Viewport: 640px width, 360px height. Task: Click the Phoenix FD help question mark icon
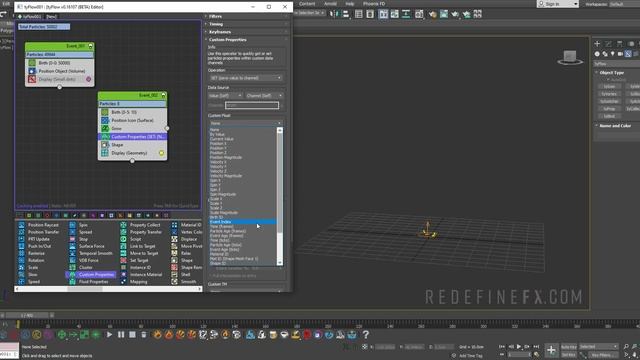coord(366,335)
